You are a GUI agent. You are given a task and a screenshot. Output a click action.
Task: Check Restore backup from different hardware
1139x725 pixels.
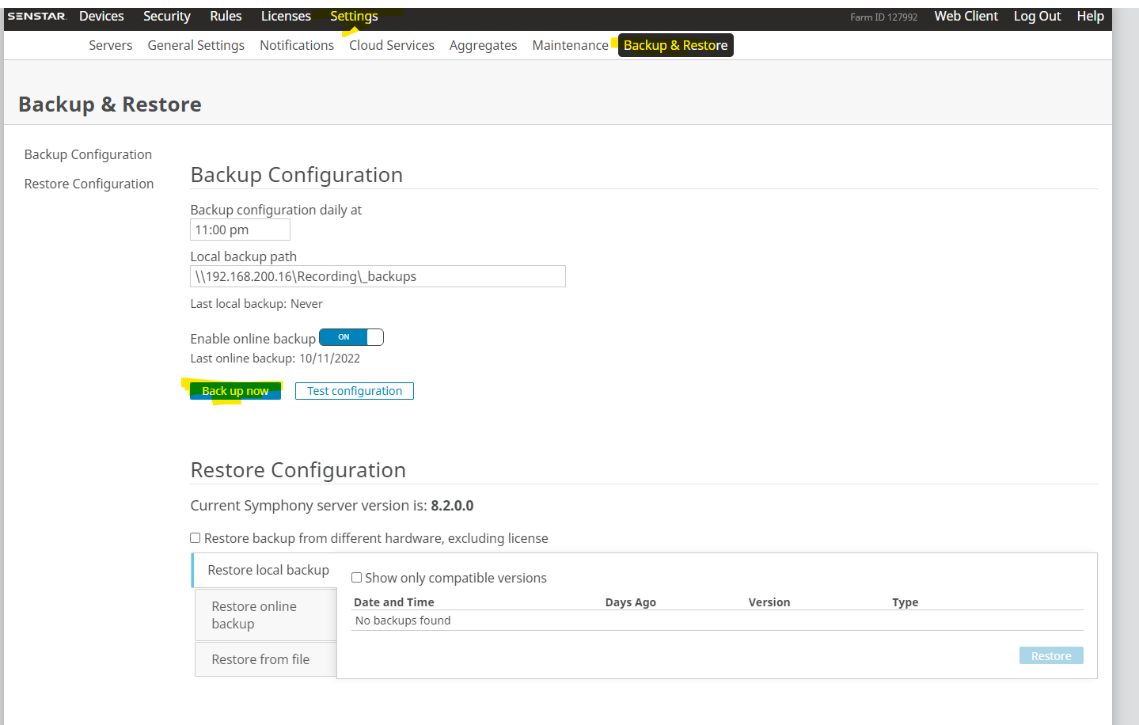pyautogui.click(x=195, y=538)
